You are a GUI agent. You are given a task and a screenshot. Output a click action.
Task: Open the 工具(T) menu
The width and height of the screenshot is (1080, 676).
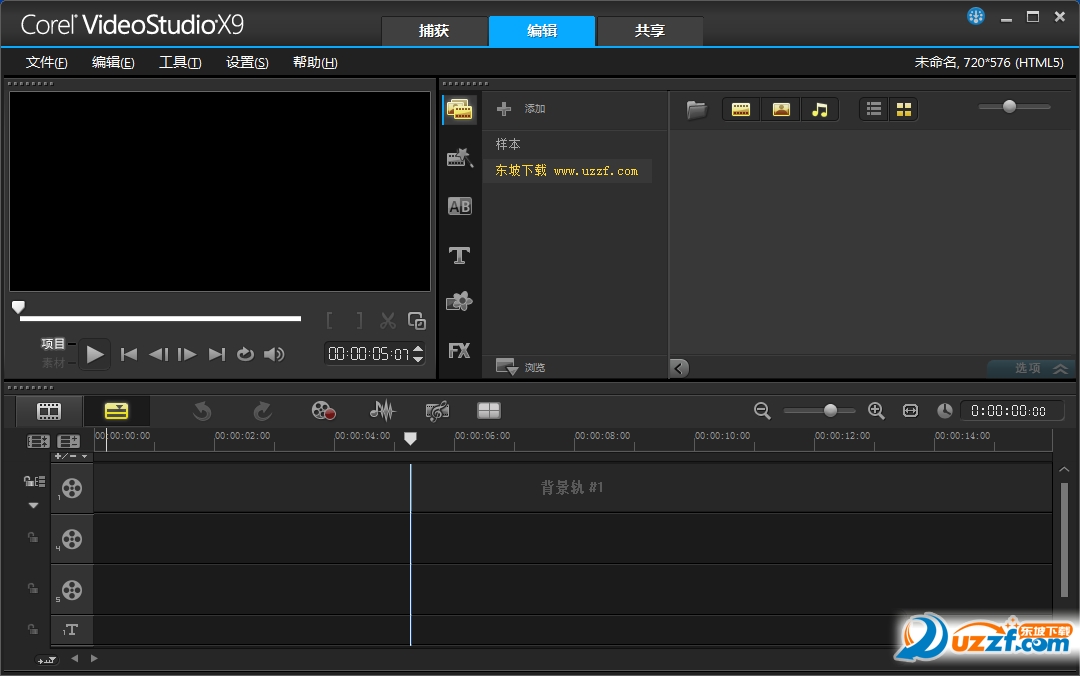point(180,63)
